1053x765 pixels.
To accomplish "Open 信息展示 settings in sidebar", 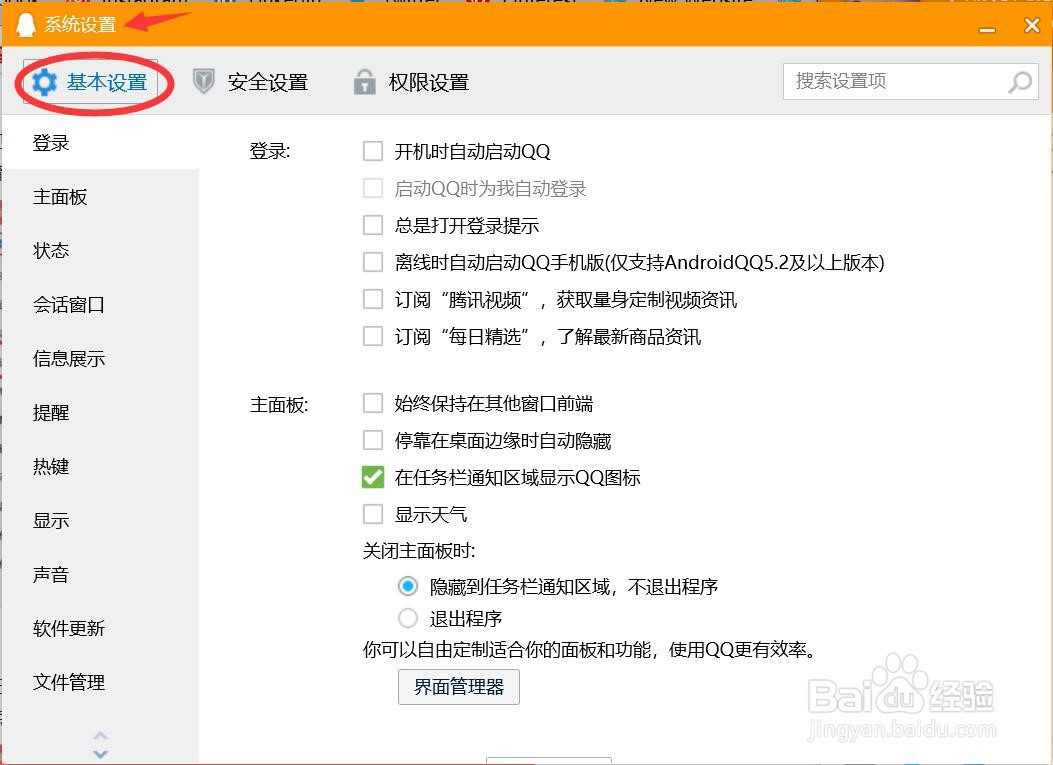I will point(101,359).
